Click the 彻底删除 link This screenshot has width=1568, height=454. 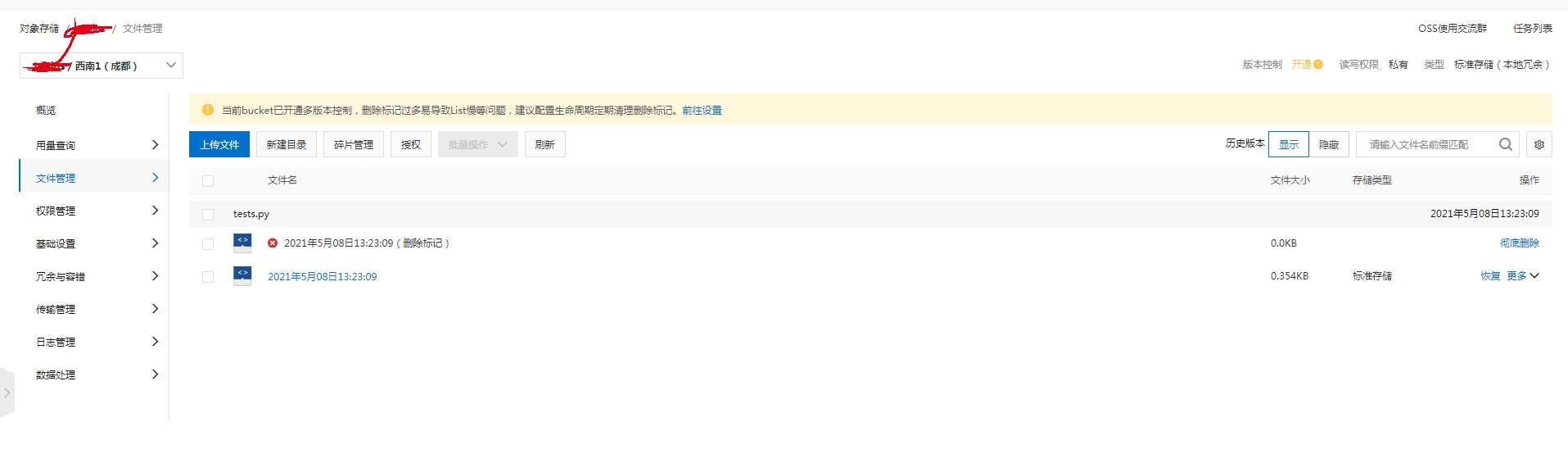point(1520,243)
